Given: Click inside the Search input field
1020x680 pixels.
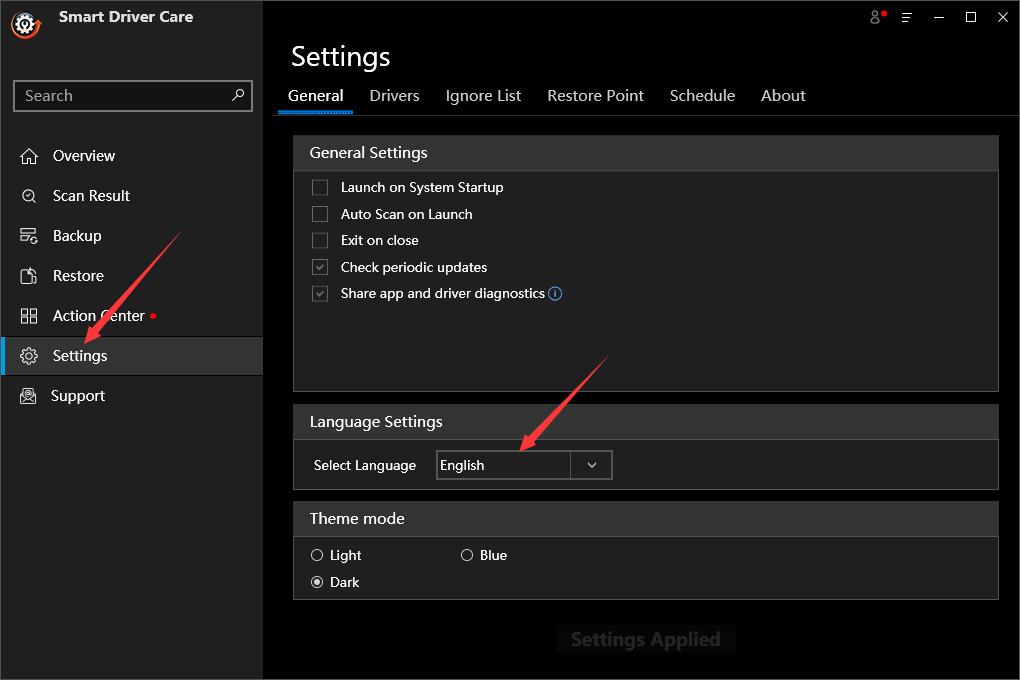Looking at the screenshot, I should point(120,96).
